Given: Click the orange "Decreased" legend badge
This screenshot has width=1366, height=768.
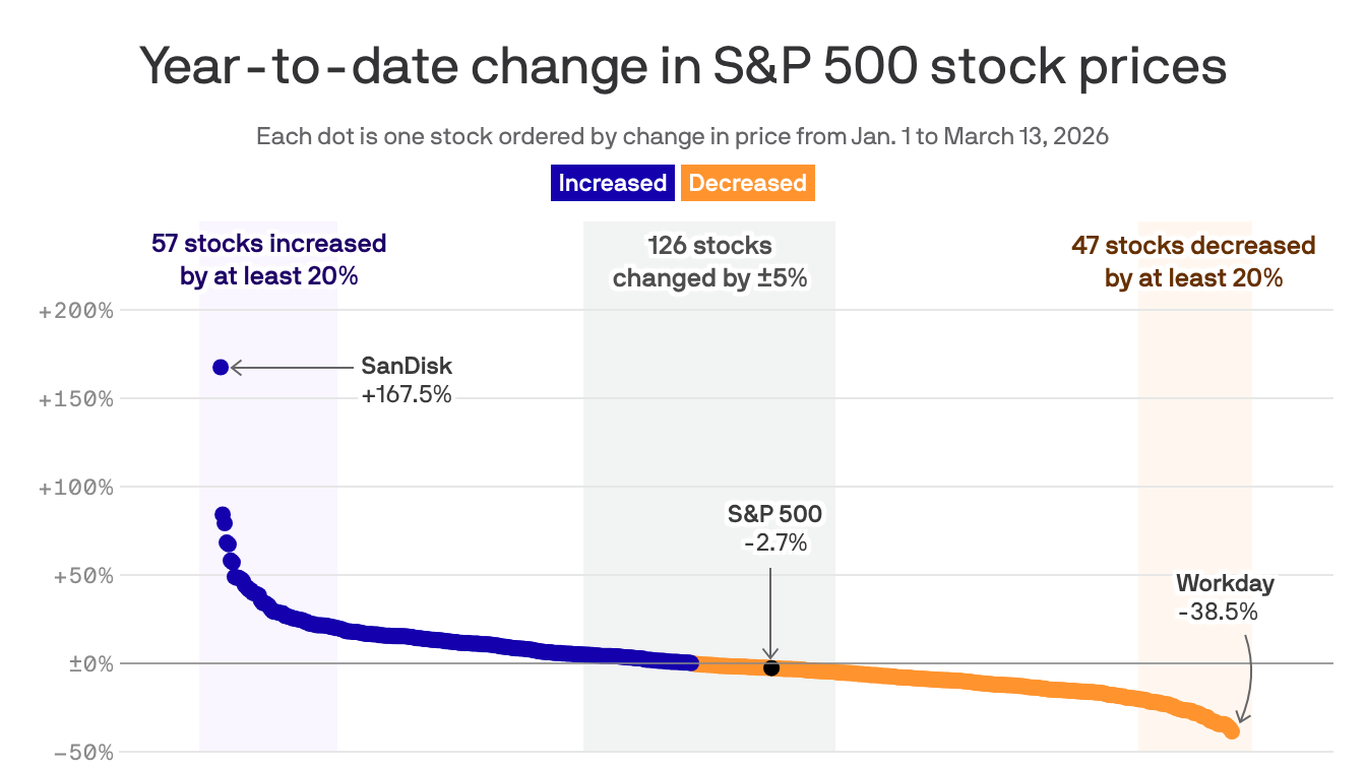Looking at the screenshot, I should tap(747, 183).
